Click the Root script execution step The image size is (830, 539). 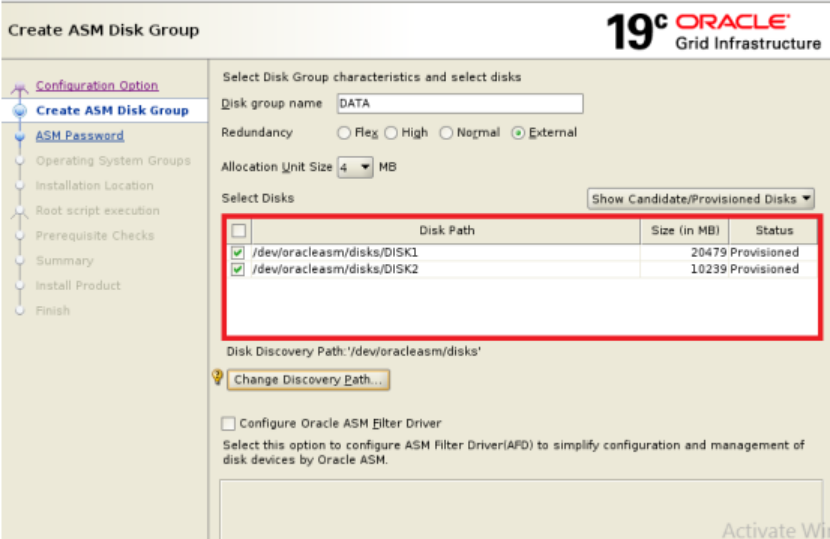click(97, 211)
